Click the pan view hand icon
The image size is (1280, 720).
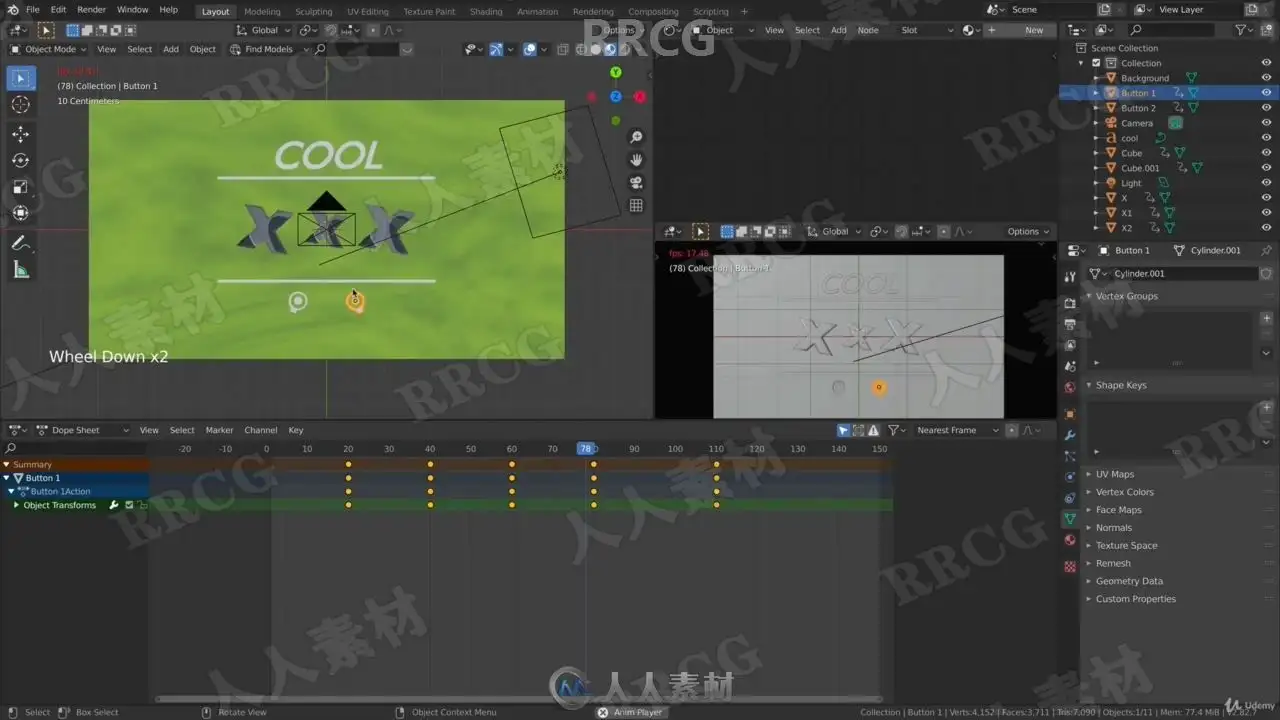click(636, 160)
